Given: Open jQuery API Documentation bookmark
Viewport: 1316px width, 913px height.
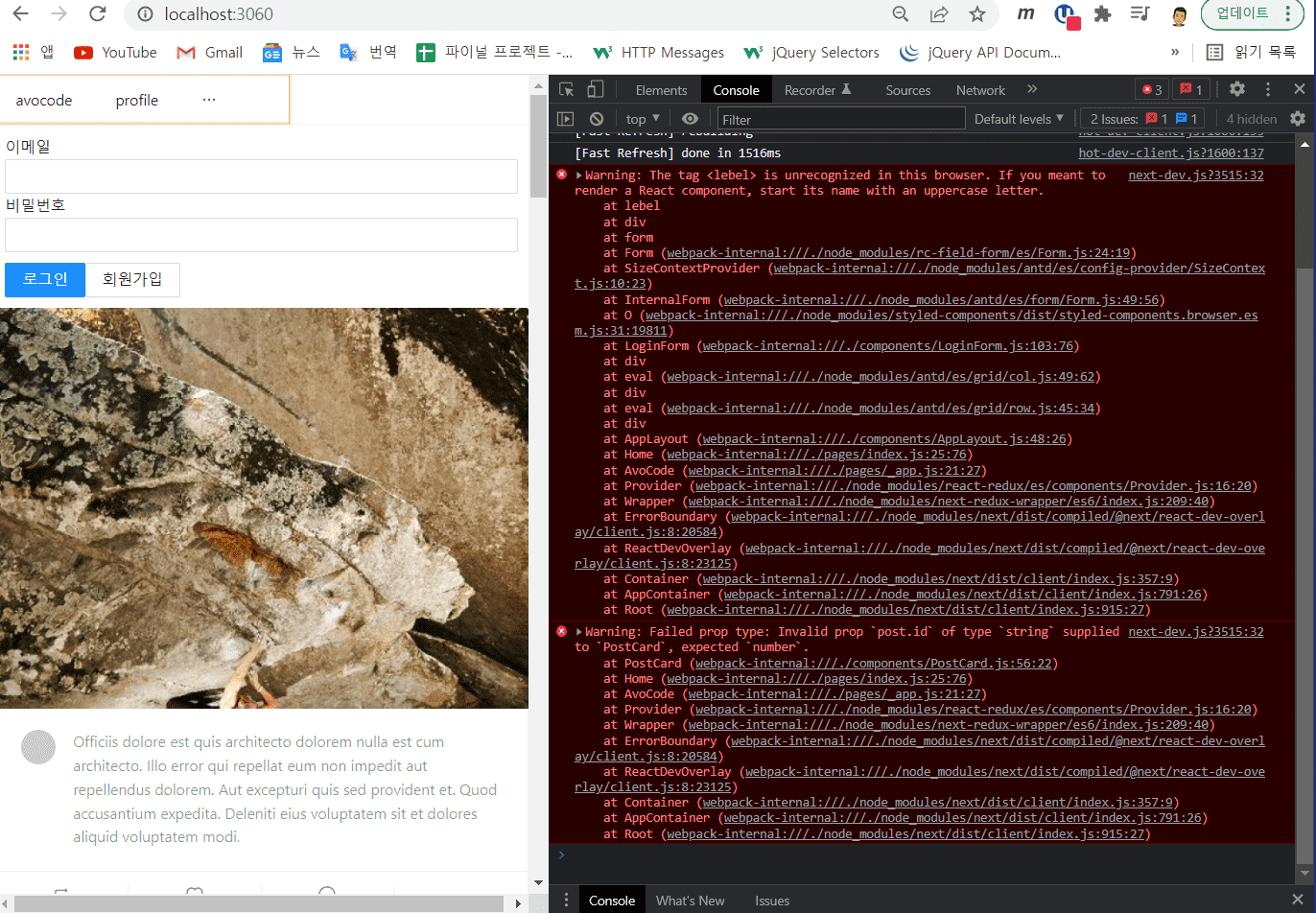Looking at the screenshot, I should tap(979, 52).
